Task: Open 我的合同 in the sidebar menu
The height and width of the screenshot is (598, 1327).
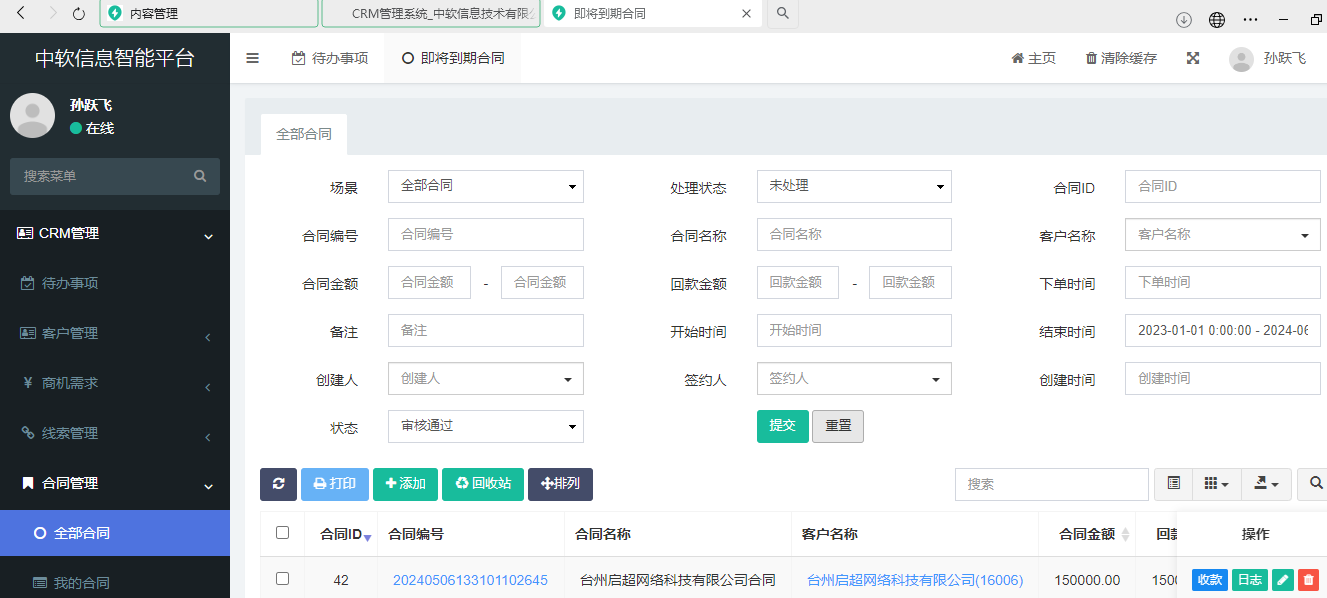Action: coord(81,583)
